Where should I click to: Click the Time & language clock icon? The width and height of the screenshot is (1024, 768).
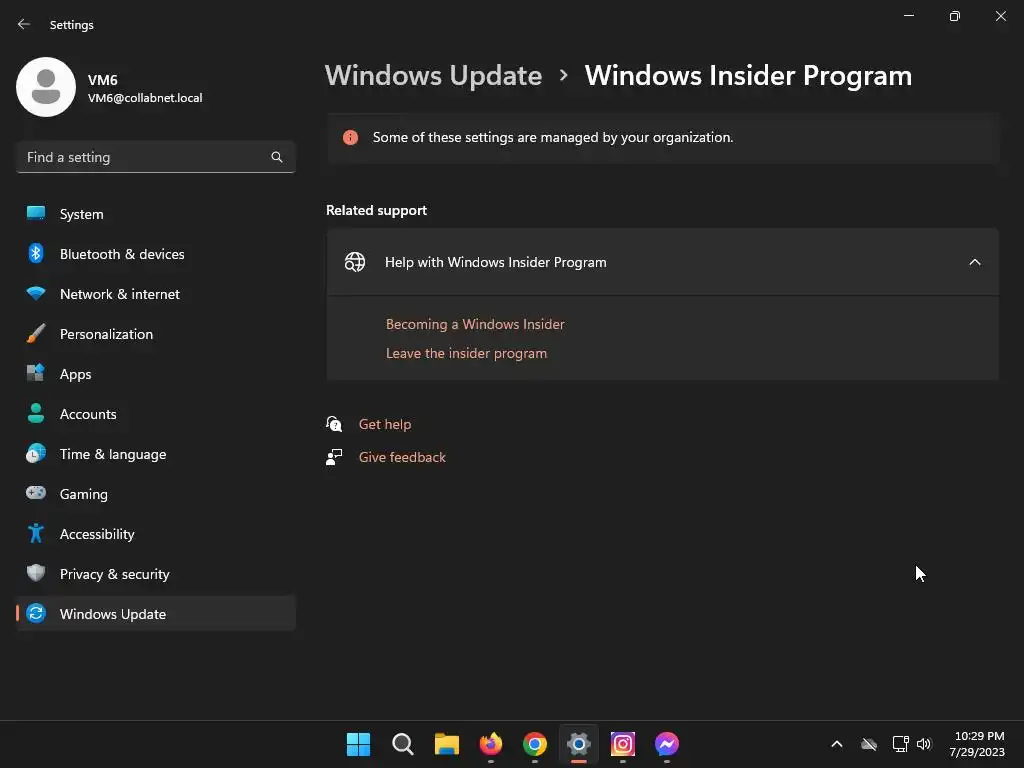[36, 453]
